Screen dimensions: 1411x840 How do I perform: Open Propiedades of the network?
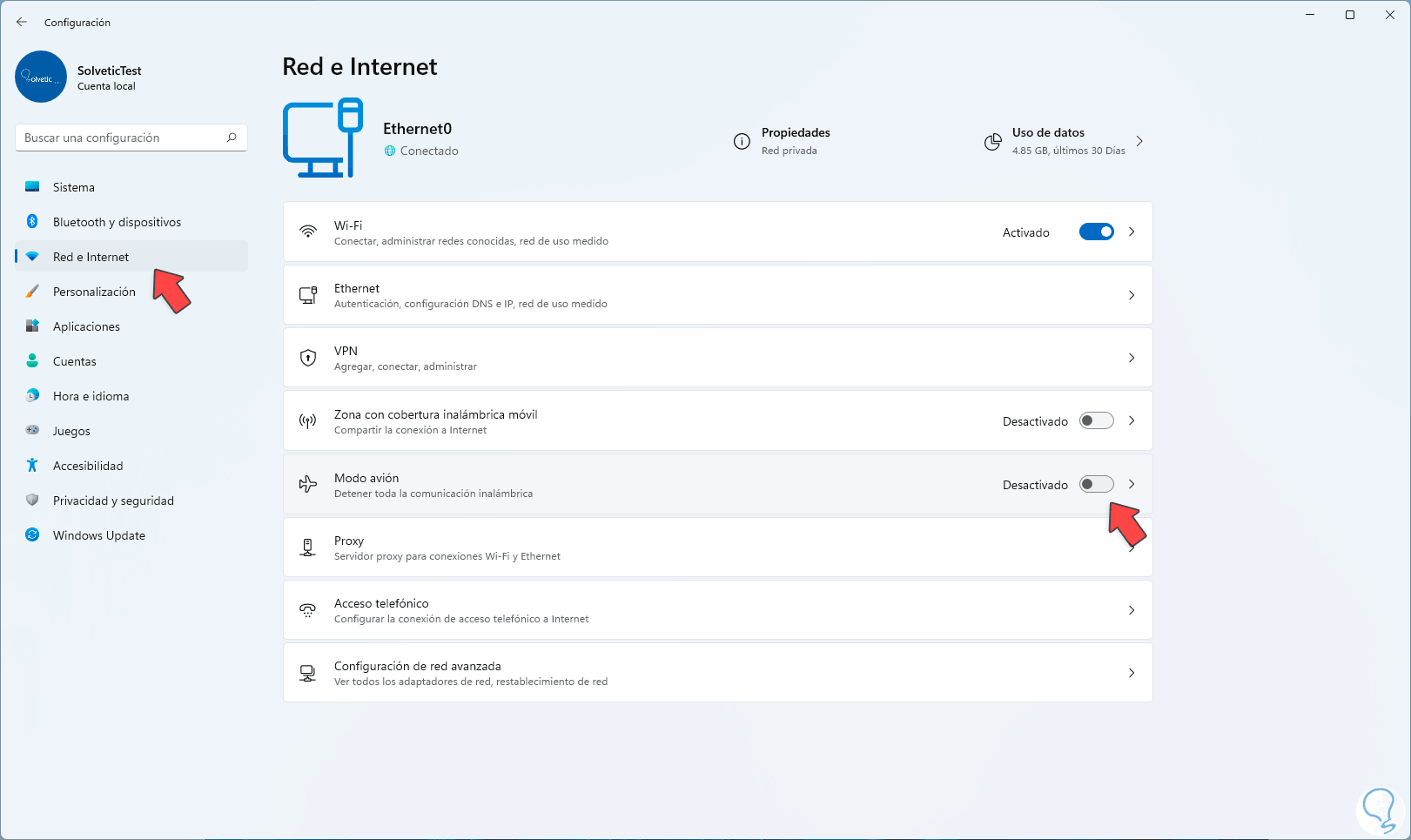[795, 133]
